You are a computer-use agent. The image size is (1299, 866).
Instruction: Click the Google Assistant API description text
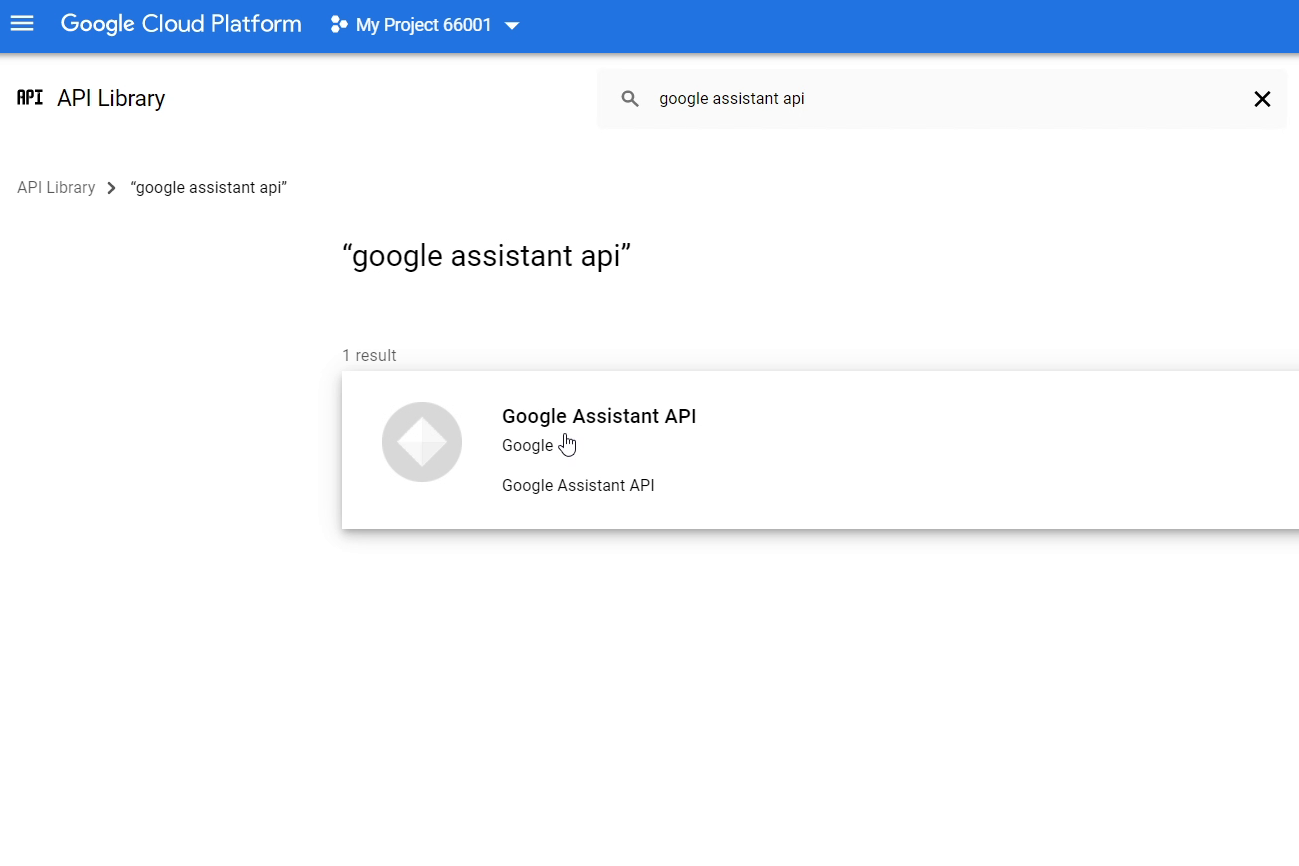coord(578,486)
